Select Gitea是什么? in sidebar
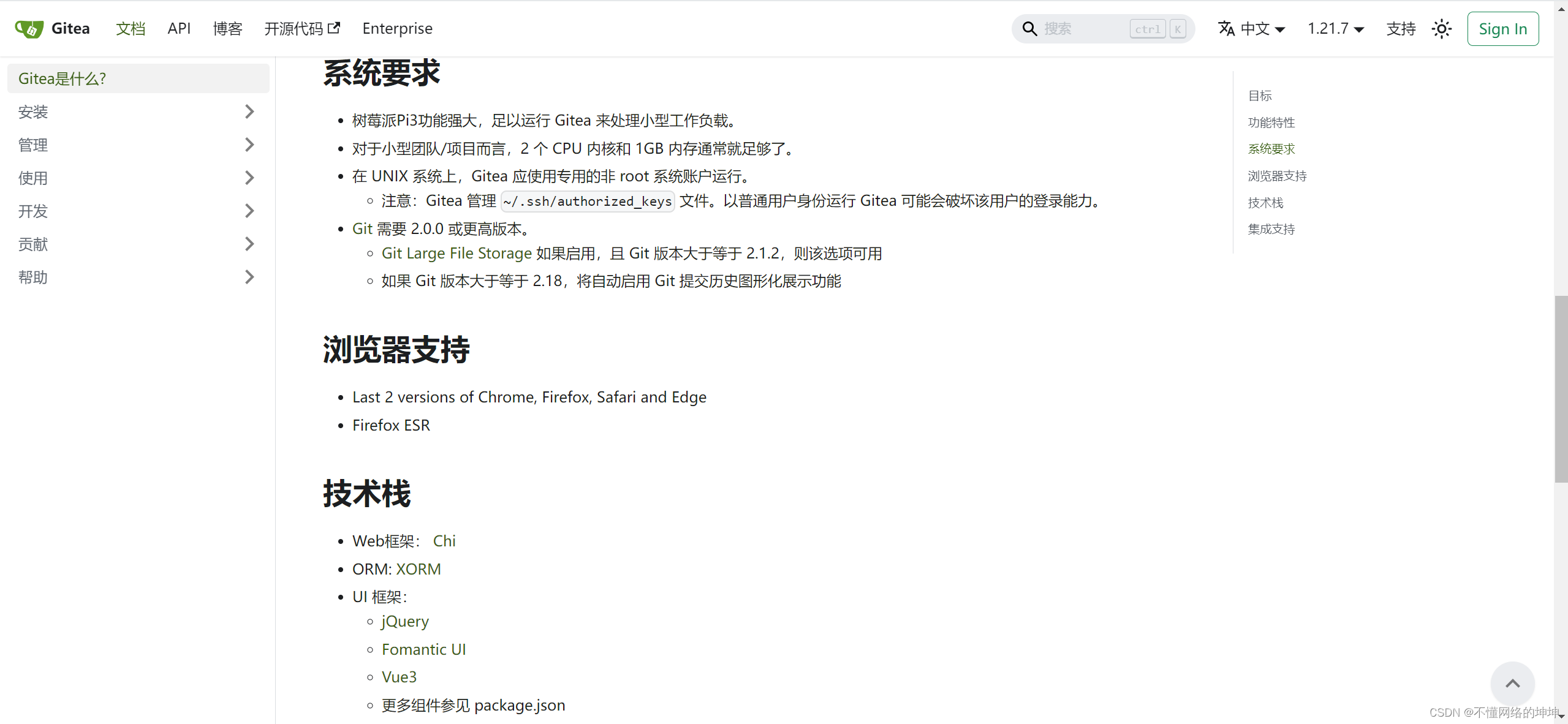Screen dimensions: 1568x724 [x=138, y=78]
